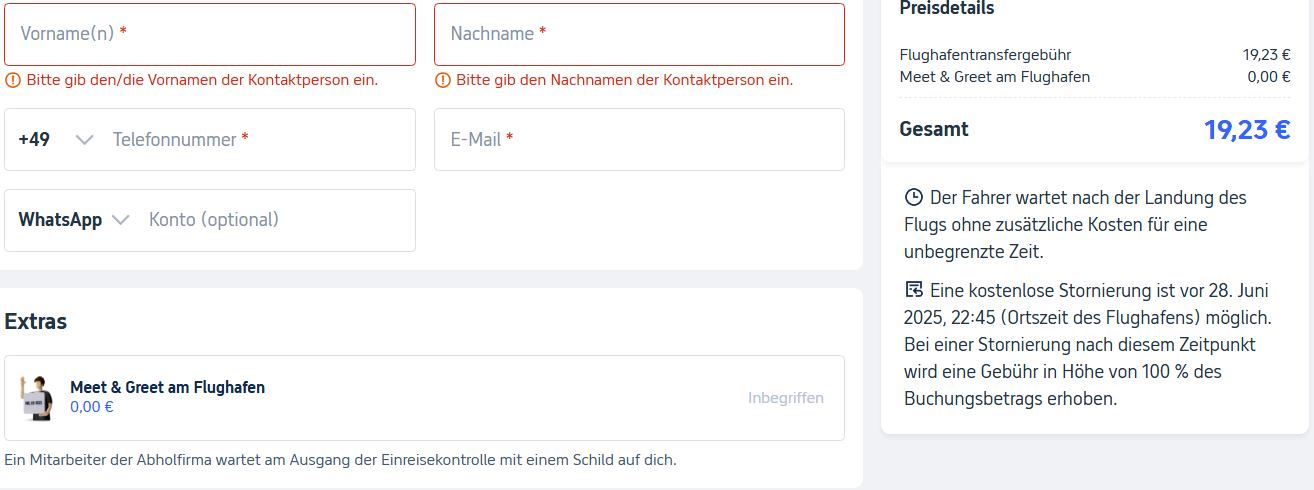Screen dimensions: 1314x490
Task: Click the E-Mail input field
Action: coord(639,140)
